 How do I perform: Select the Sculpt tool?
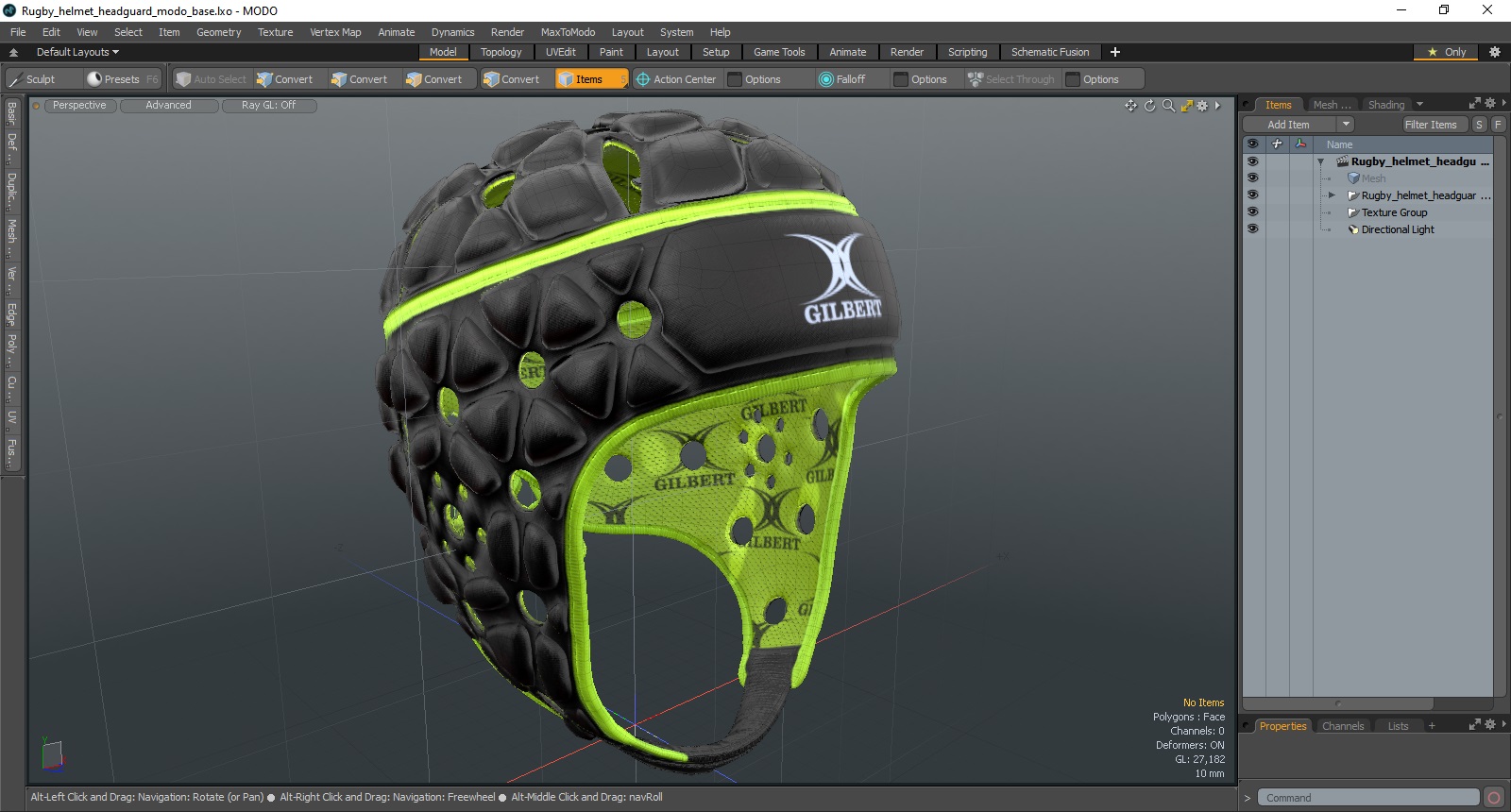[x=31, y=79]
